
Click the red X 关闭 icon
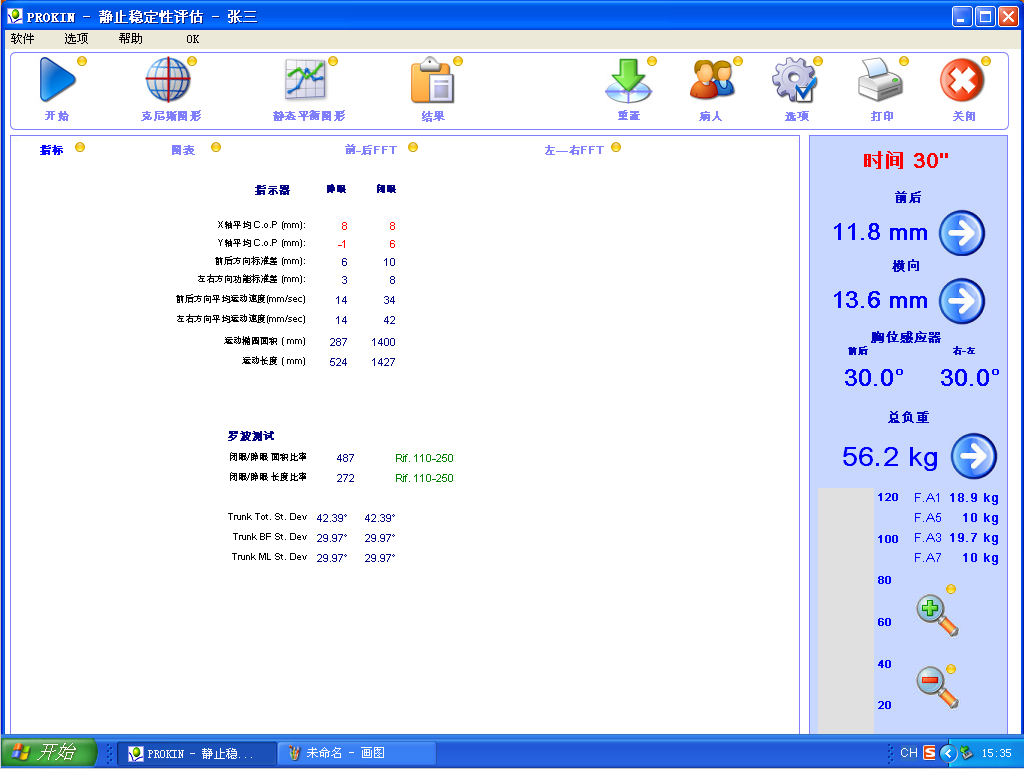962,81
